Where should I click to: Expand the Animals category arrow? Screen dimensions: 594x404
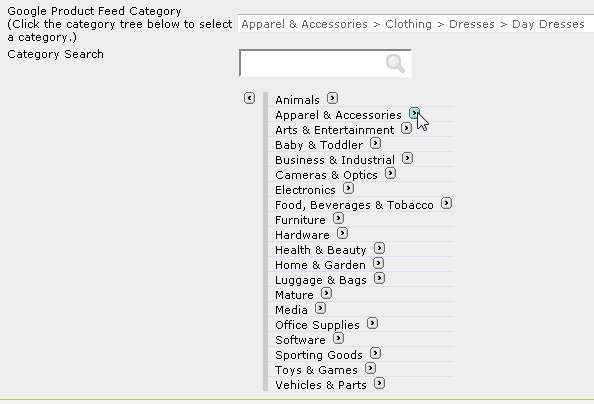pyautogui.click(x=332, y=98)
